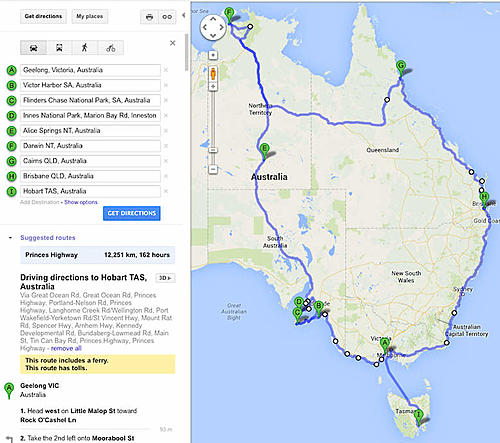Click green marker G beside Cairns field
Viewport: 500px width, 443px height.
pos(11,161)
